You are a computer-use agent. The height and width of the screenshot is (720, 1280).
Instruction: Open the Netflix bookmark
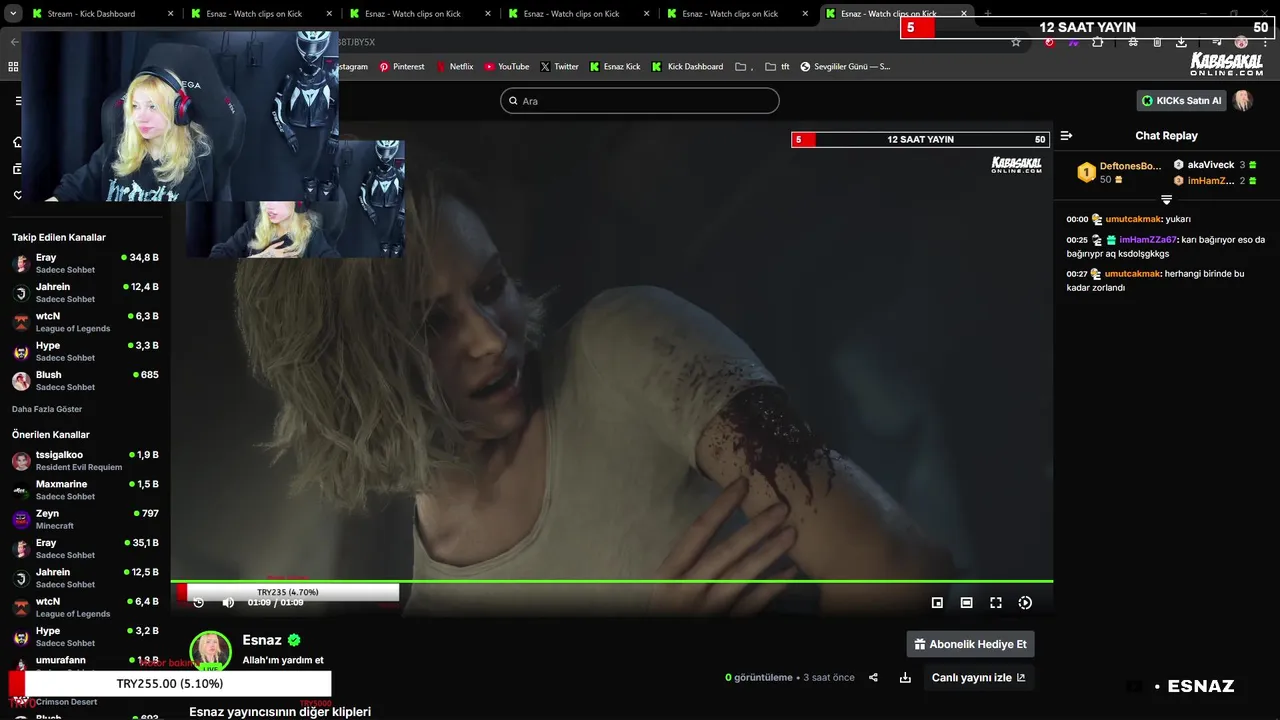coord(454,67)
